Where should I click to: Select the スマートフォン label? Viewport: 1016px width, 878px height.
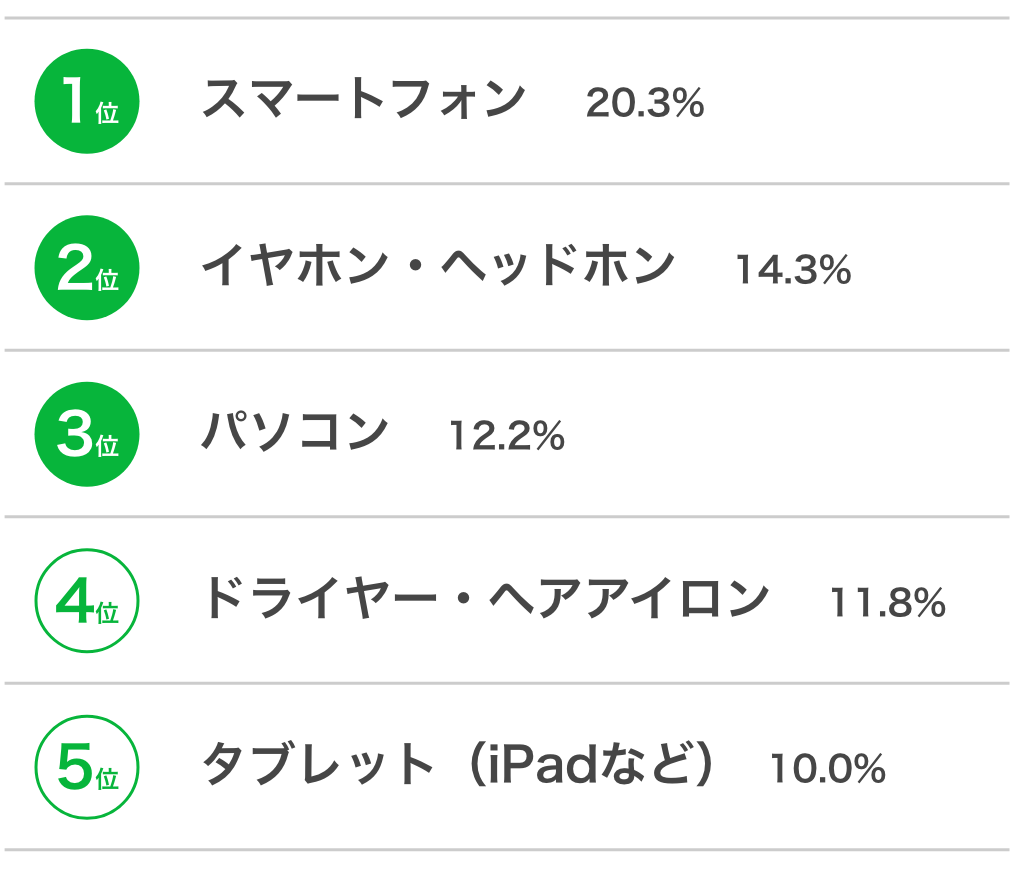[364, 99]
